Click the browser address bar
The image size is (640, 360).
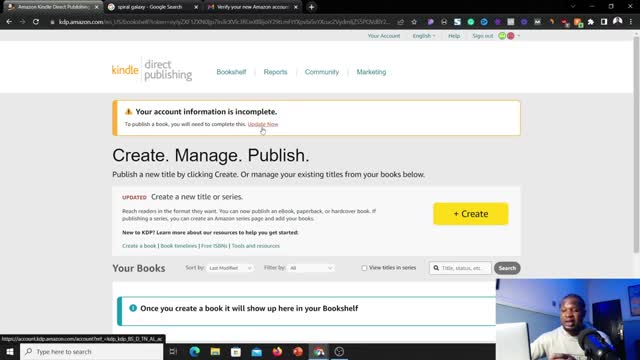[224, 22]
